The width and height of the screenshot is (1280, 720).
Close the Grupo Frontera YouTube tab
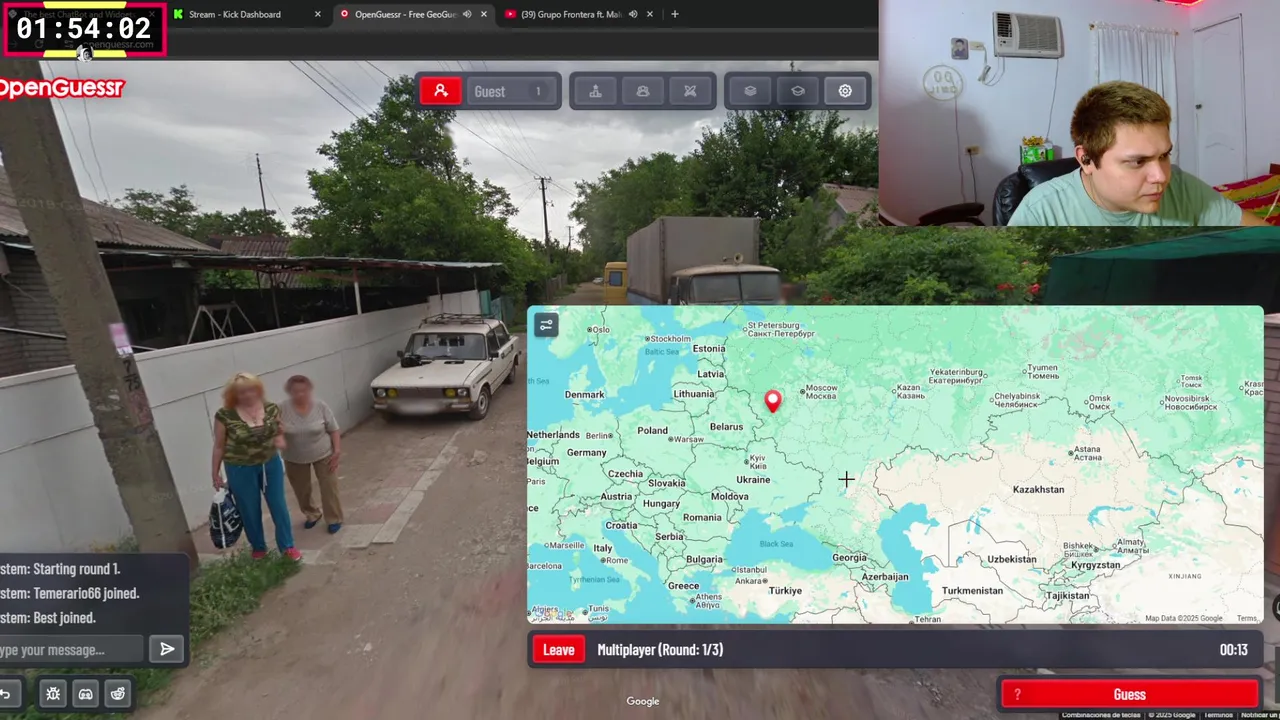[650, 14]
